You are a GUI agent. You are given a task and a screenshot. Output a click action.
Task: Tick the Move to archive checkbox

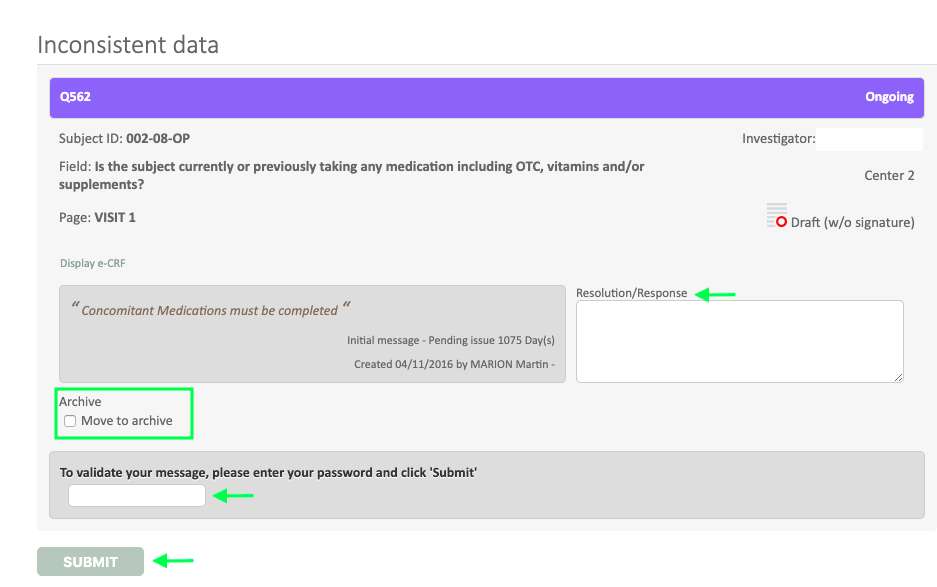(x=70, y=421)
